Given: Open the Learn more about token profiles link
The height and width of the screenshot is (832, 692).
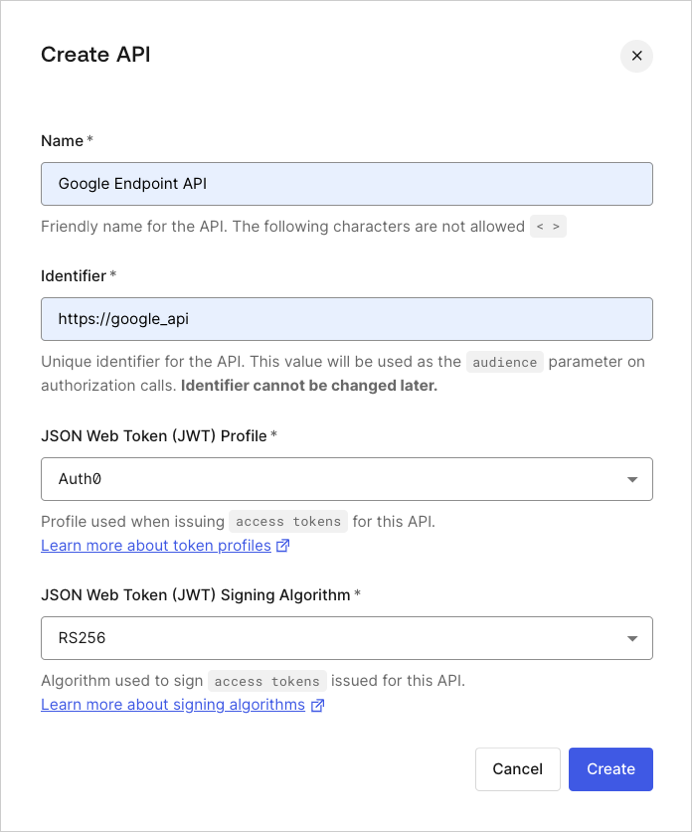Looking at the screenshot, I should click(x=155, y=545).
